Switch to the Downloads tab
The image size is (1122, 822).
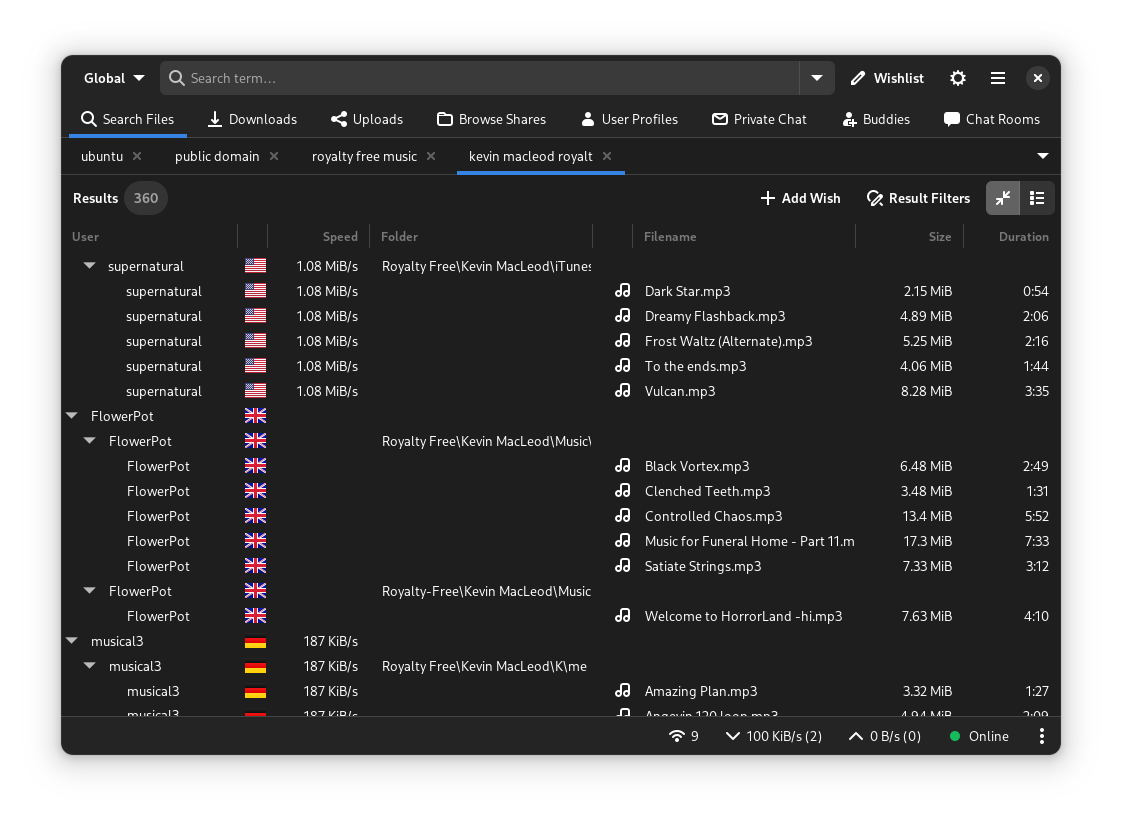pyautogui.click(x=252, y=119)
